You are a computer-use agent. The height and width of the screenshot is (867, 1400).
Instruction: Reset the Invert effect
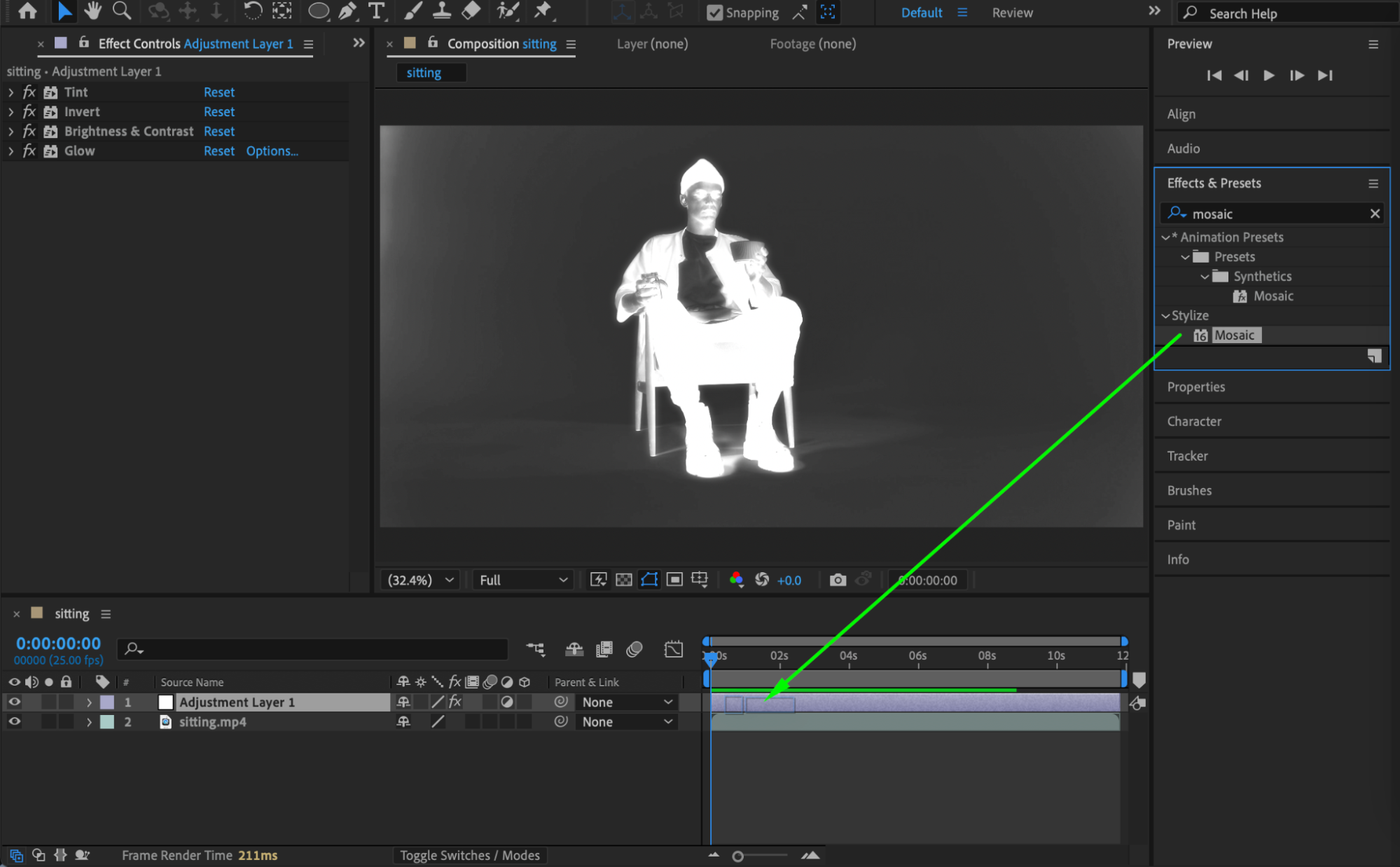(219, 112)
